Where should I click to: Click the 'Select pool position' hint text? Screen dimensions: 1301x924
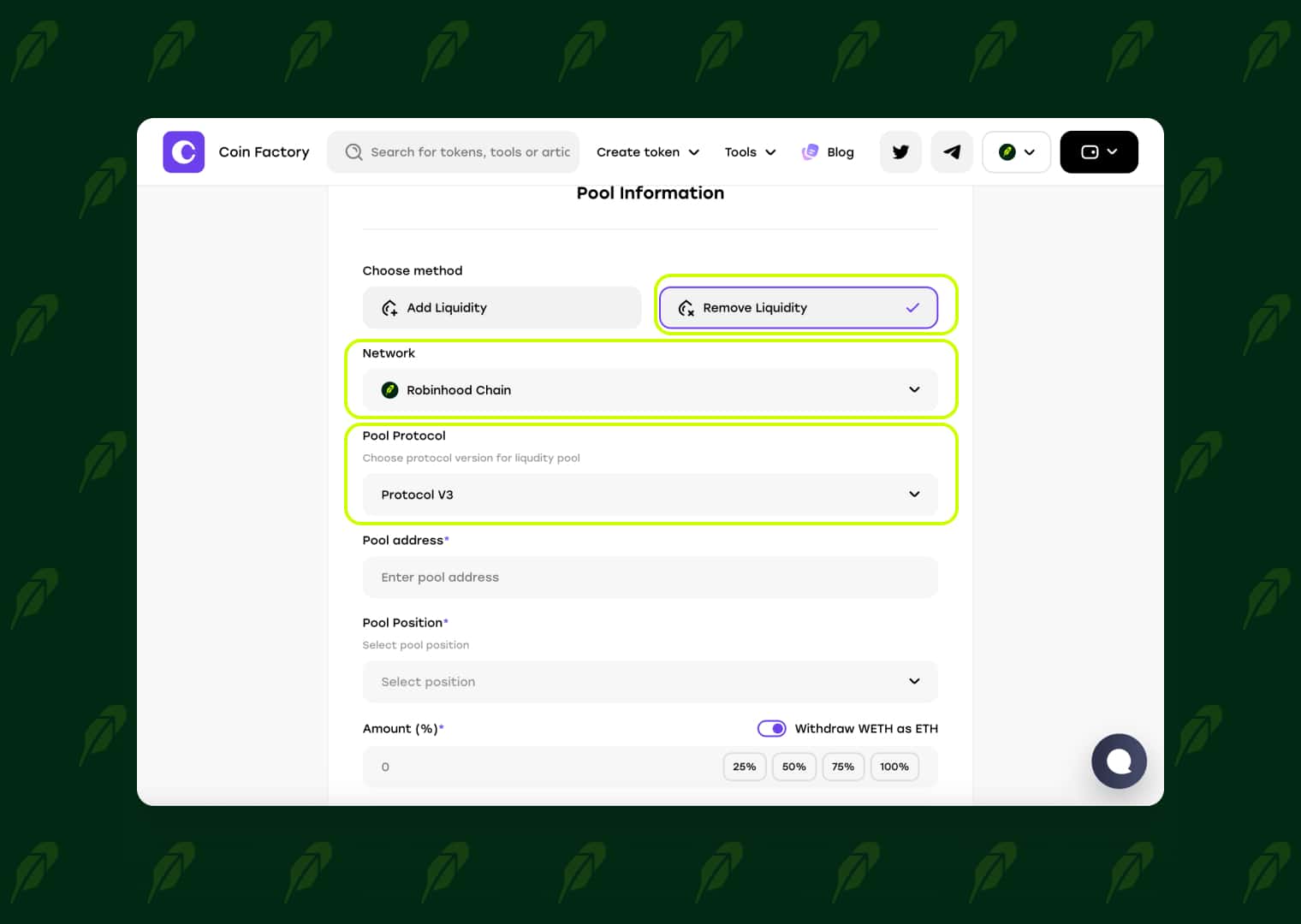(x=416, y=645)
